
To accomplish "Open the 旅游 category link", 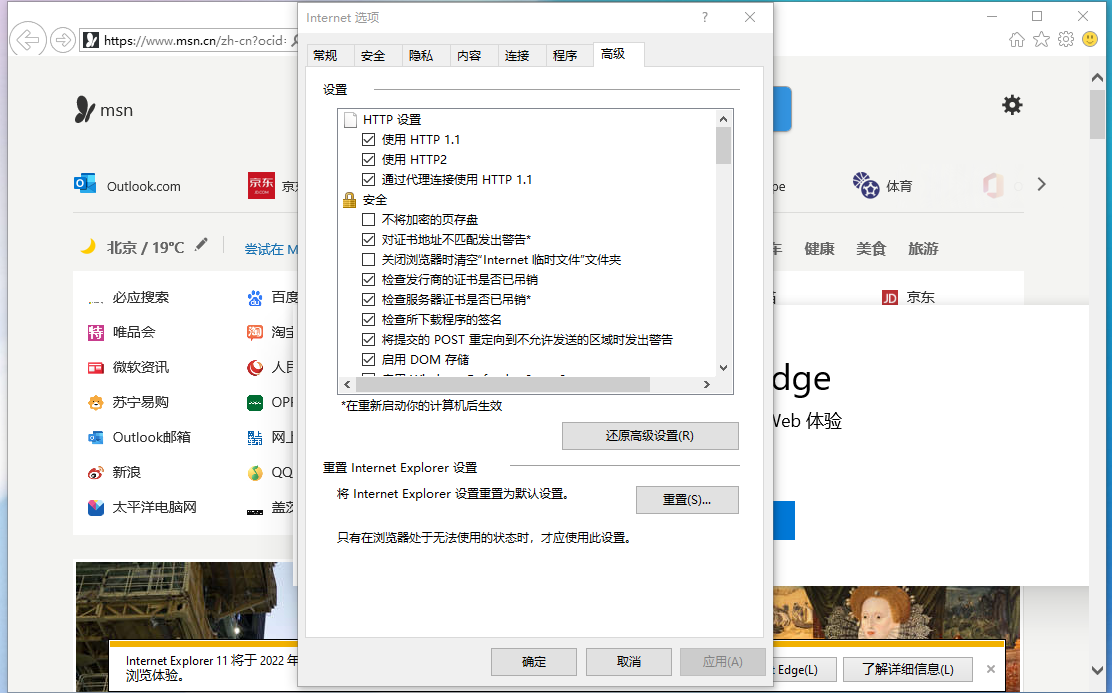I will coord(923,249).
